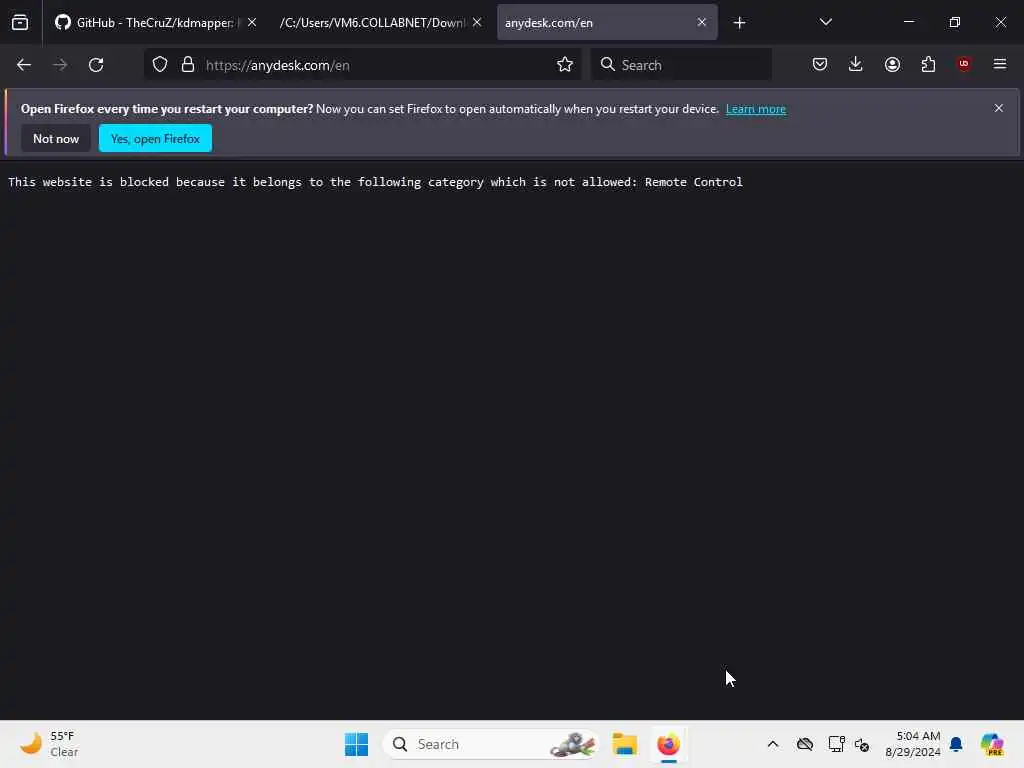
Task: Click the forward navigation arrow
Action: (60, 65)
